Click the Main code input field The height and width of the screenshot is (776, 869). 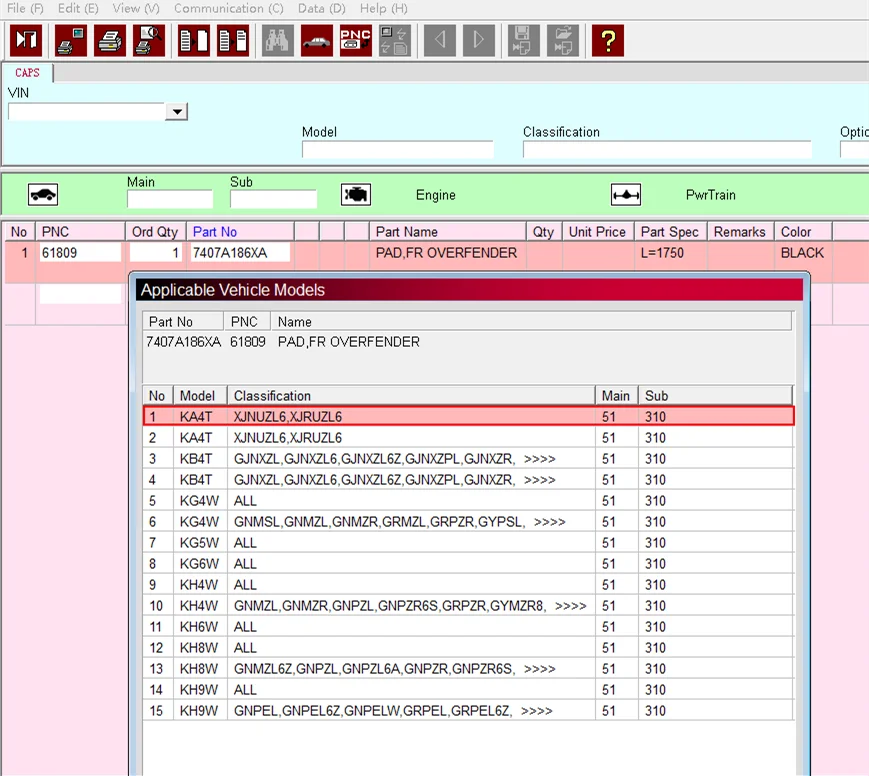coord(169,199)
